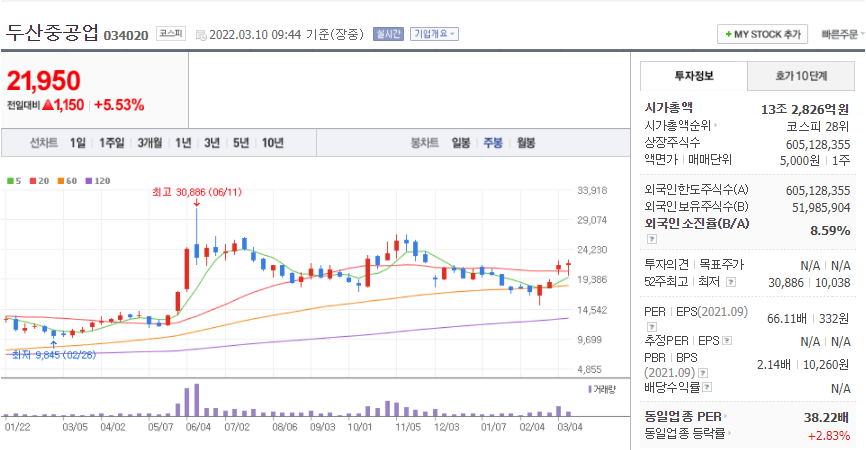Click the 24,230 price axis label

(x=592, y=250)
